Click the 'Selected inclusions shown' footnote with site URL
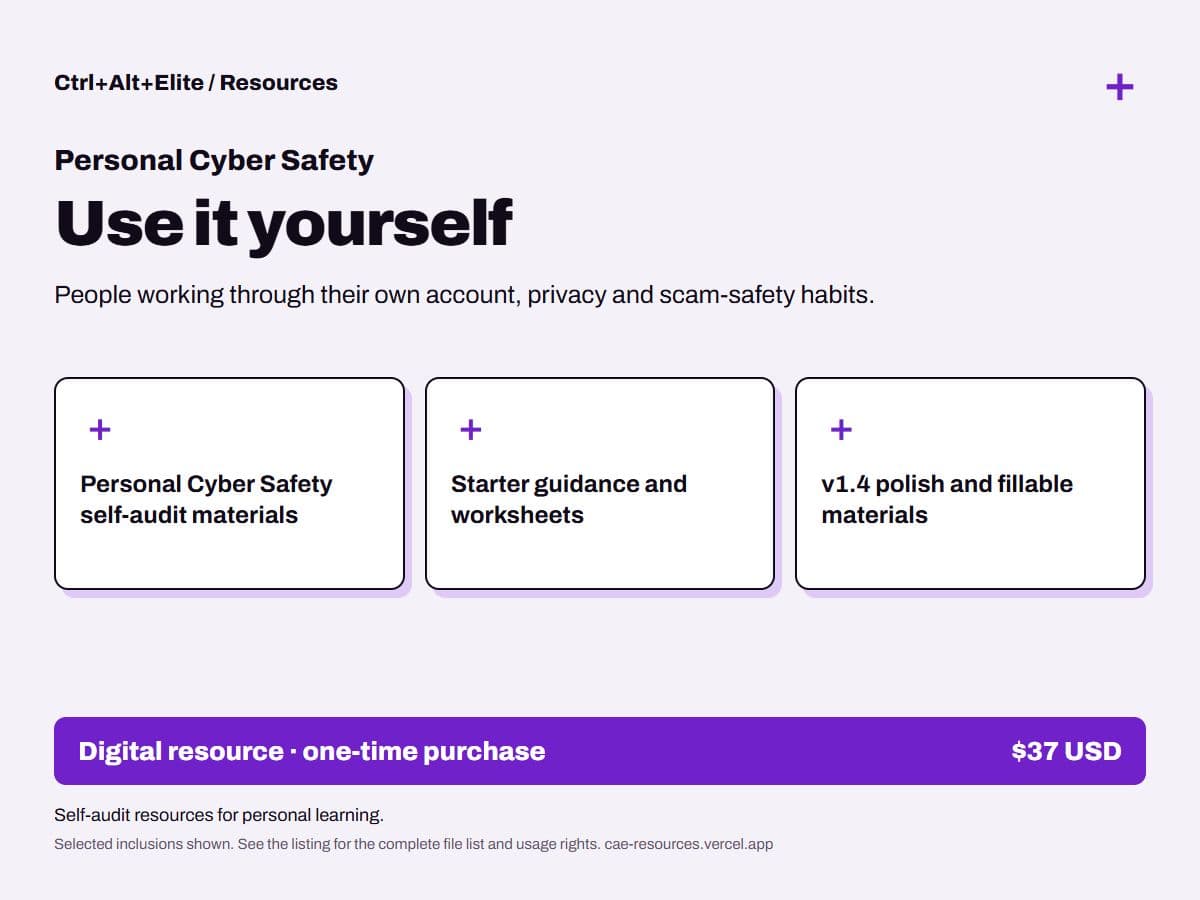1200x900 pixels. pyautogui.click(x=413, y=844)
